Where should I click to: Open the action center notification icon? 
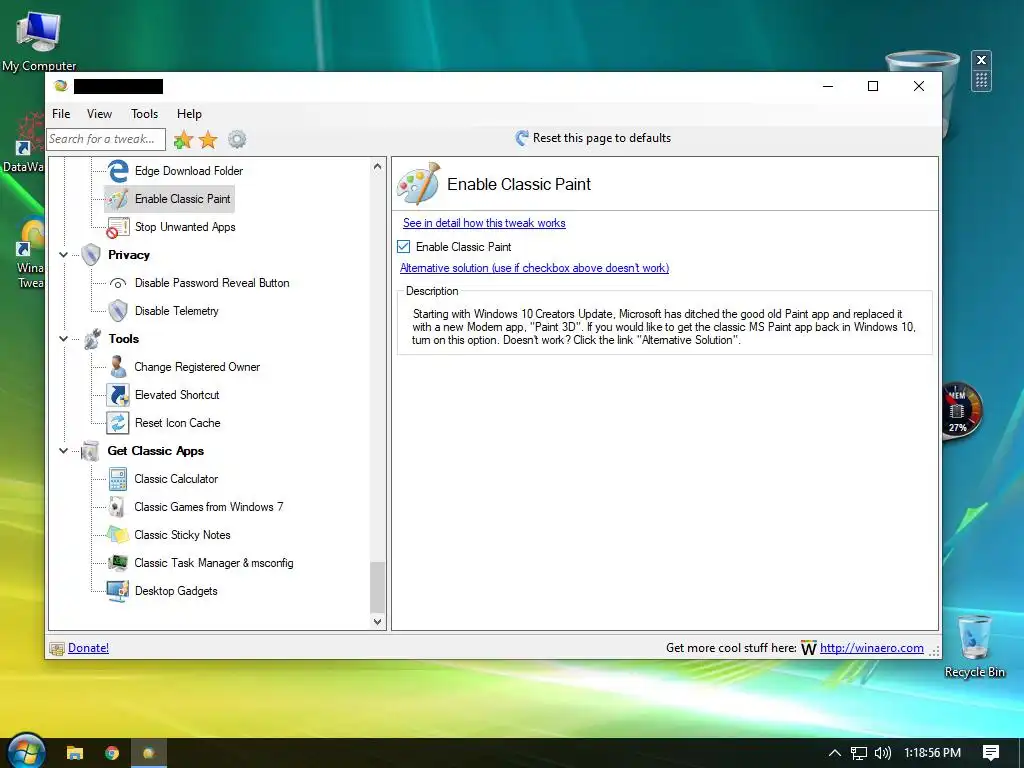point(991,753)
